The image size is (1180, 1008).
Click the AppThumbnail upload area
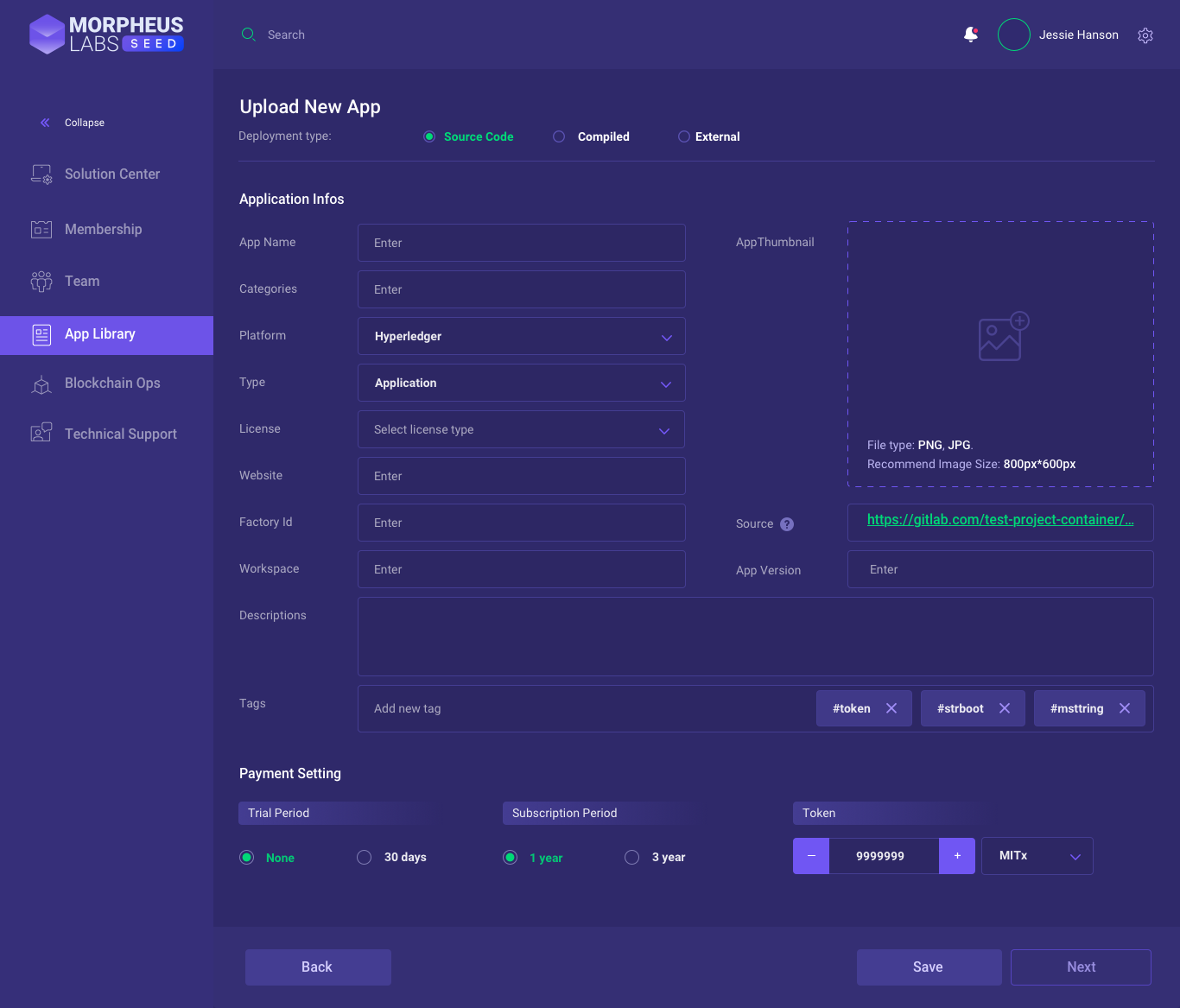pyautogui.click(x=1000, y=354)
